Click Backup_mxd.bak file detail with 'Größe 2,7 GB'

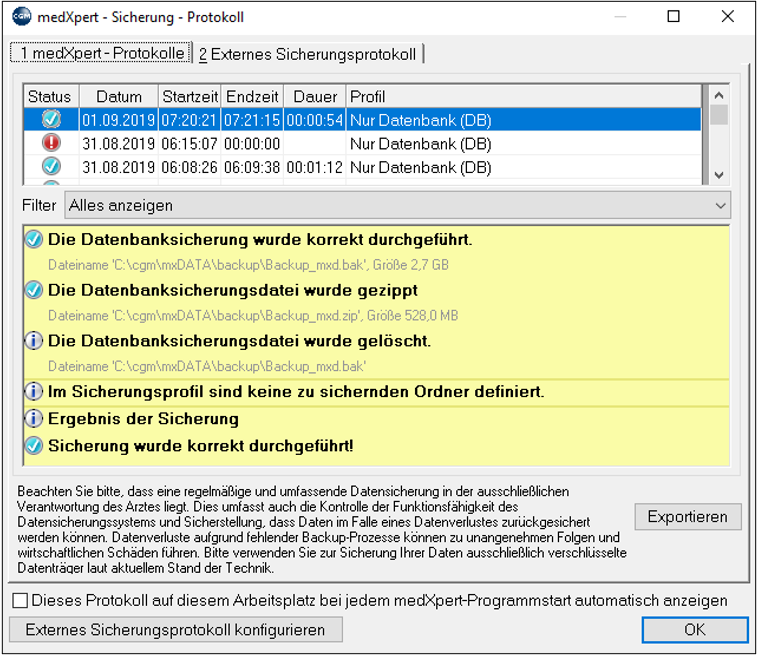tap(248, 265)
